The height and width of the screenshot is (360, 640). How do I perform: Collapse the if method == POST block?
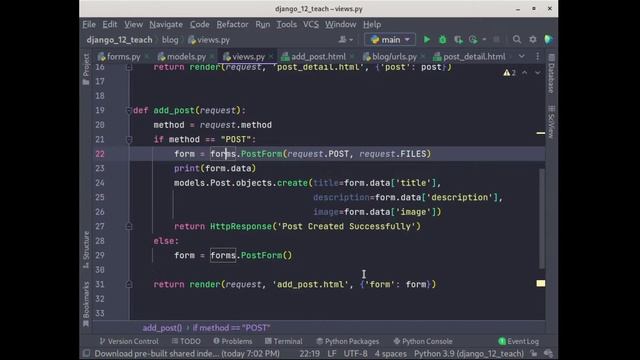(129, 140)
